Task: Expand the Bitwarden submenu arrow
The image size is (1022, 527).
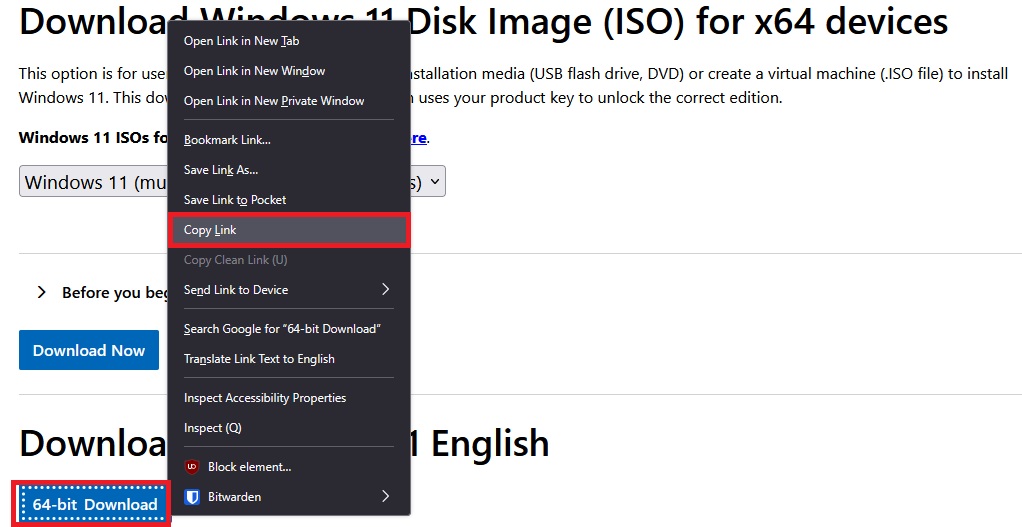Action: [x=386, y=497]
